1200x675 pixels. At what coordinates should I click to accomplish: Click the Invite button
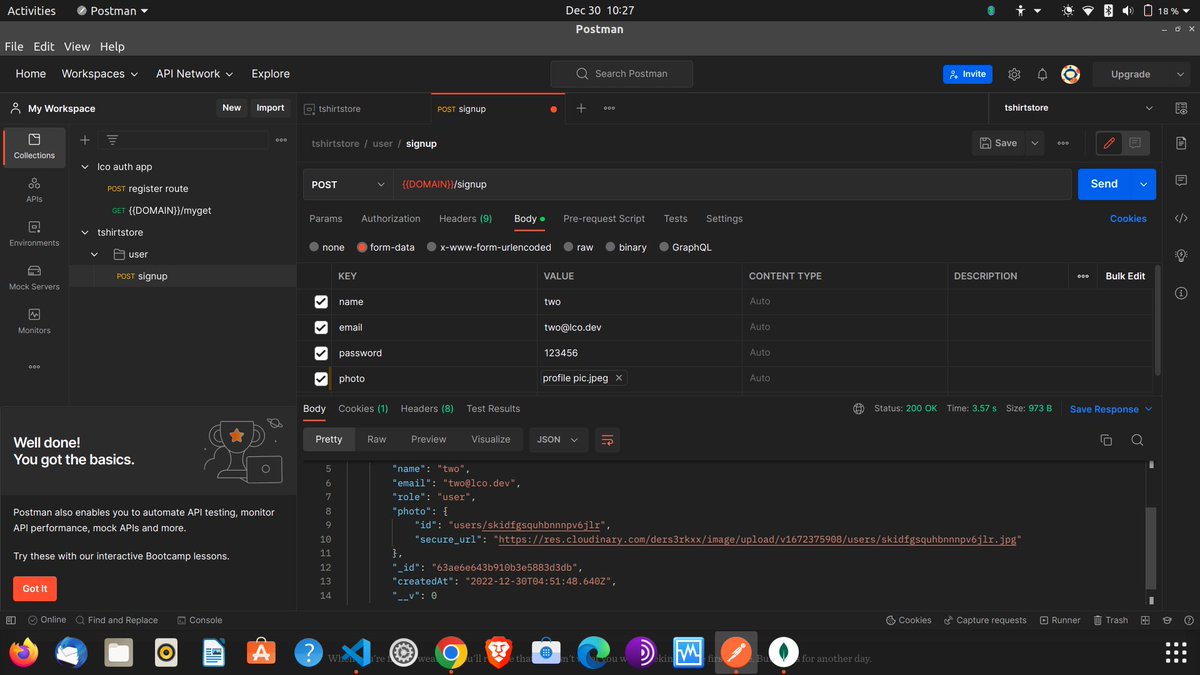click(967, 74)
